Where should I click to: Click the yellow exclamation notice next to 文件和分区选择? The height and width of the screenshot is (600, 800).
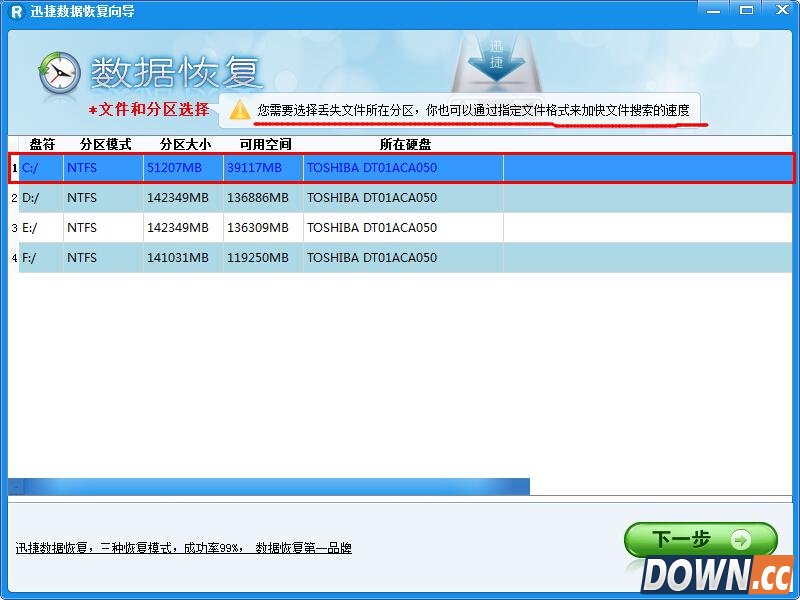[x=239, y=111]
